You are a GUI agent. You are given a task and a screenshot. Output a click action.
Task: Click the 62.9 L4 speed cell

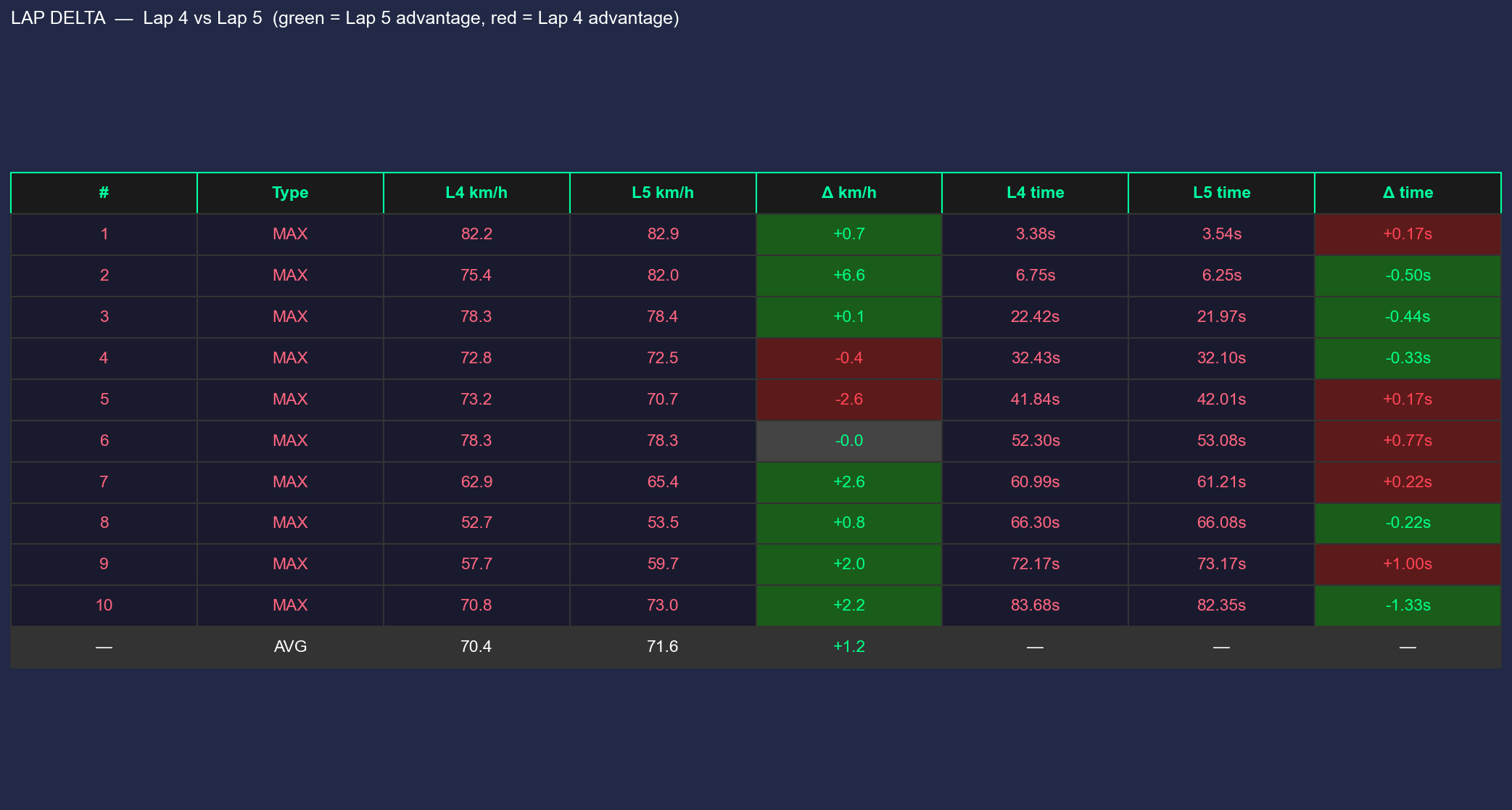(x=476, y=482)
